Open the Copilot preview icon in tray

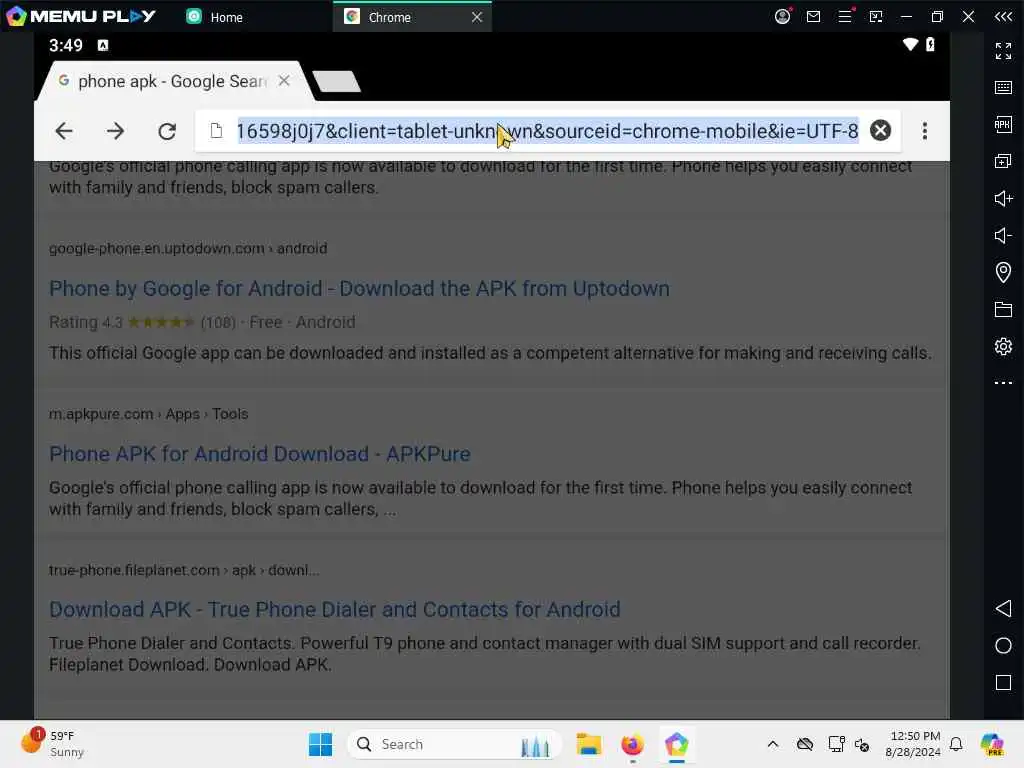(x=991, y=744)
